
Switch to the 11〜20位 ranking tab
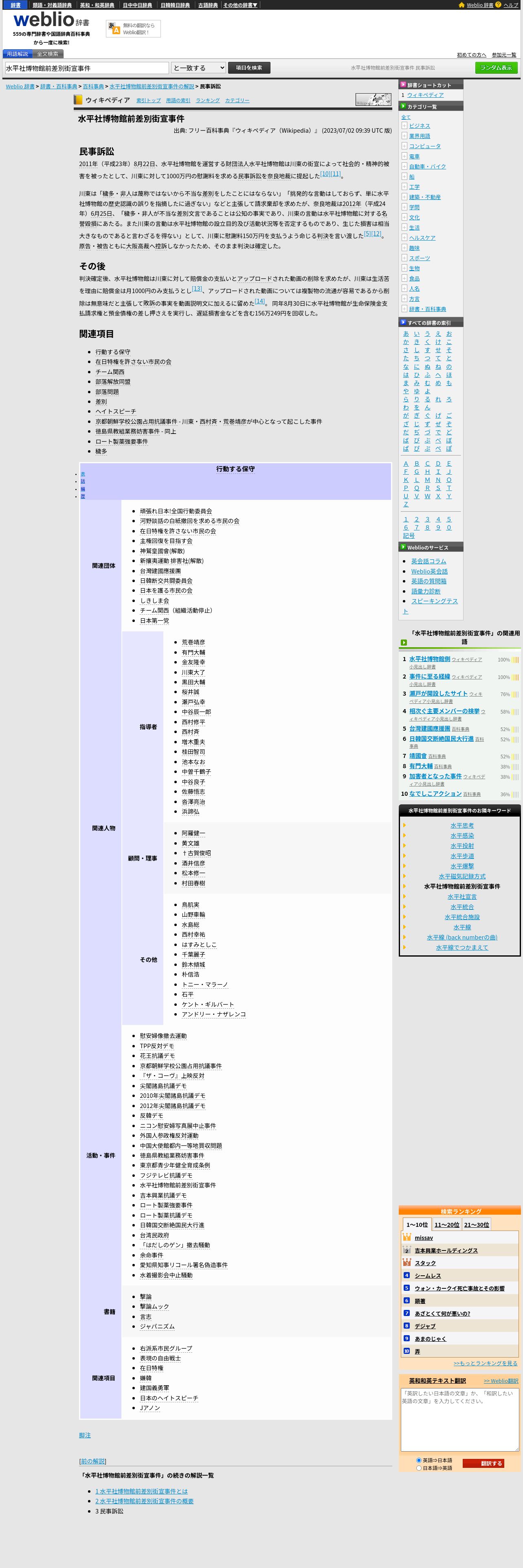pos(447,1225)
